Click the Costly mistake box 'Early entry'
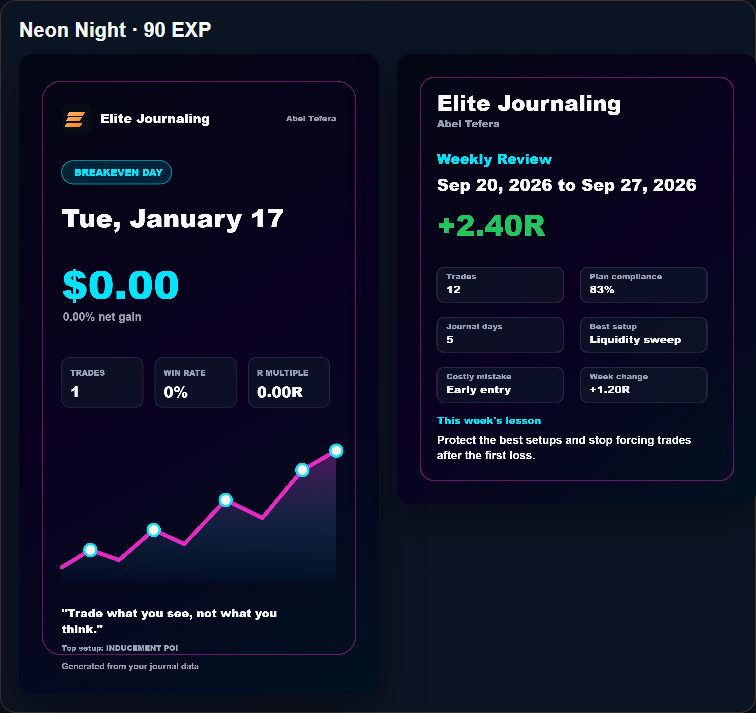Image resolution: width=756 pixels, height=713 pixels. pos(500,385)
